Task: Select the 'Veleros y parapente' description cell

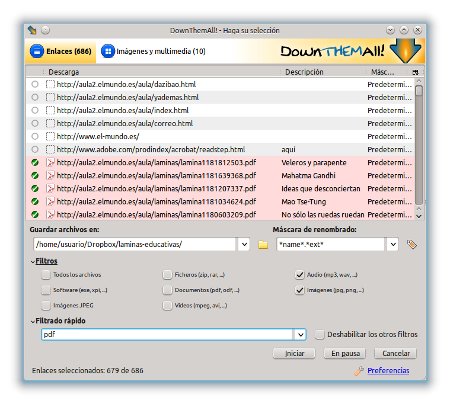Action: [x=314, y=163]
